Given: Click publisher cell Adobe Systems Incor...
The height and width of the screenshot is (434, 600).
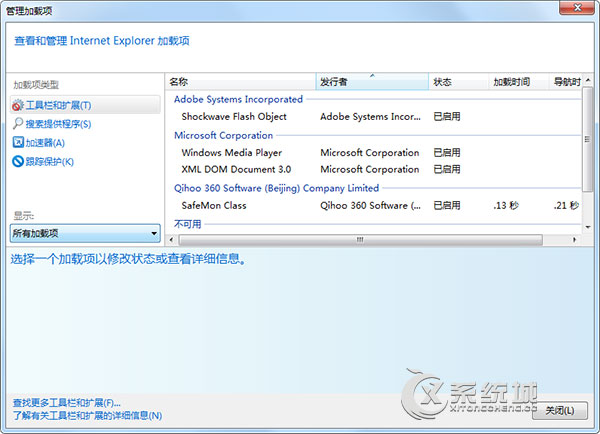Looking at the screenshot, I should pyautogui.click(x=370, y=117).
